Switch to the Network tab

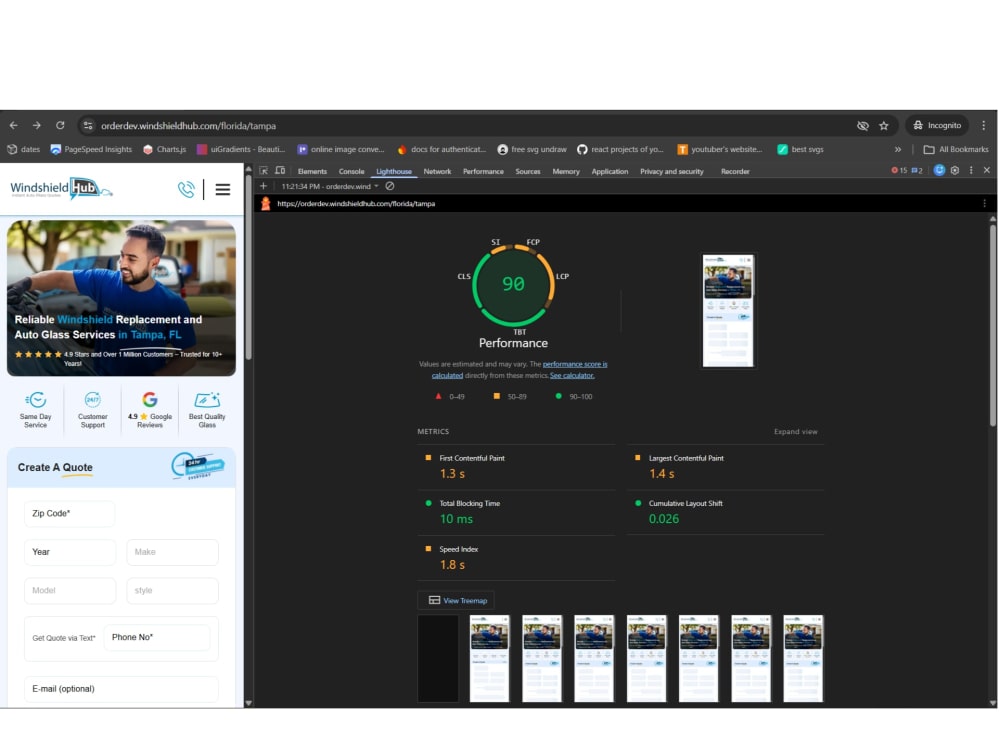click(437, 172)
